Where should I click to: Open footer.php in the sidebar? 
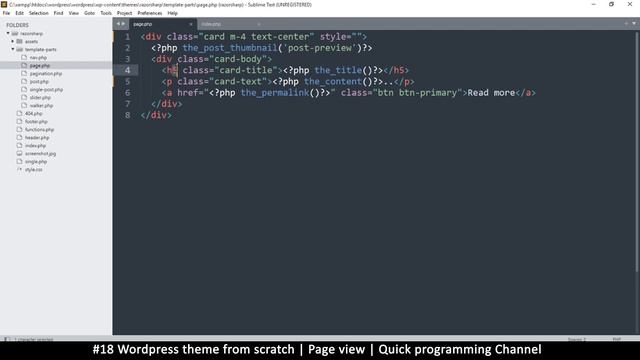click(36, 122)
